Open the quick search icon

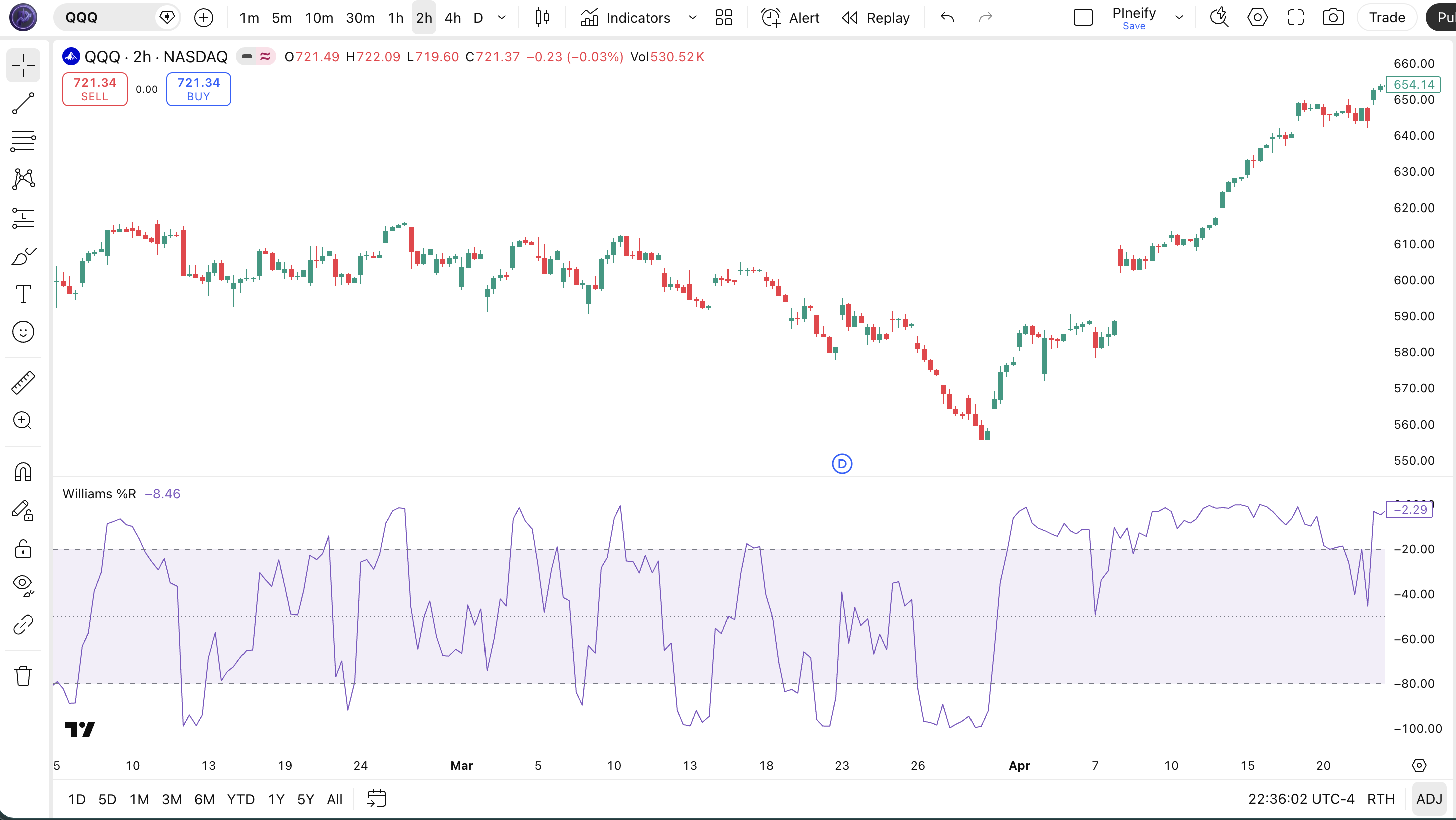click(1219, 18)
